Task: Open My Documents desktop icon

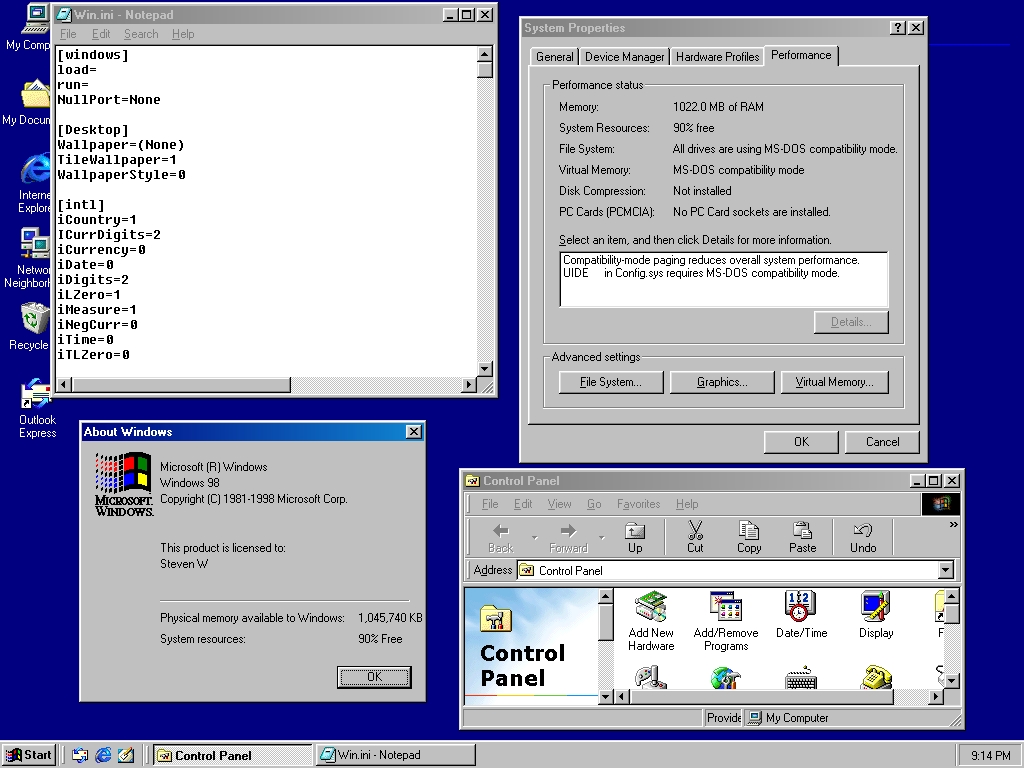Action: [x=35, y=95]
